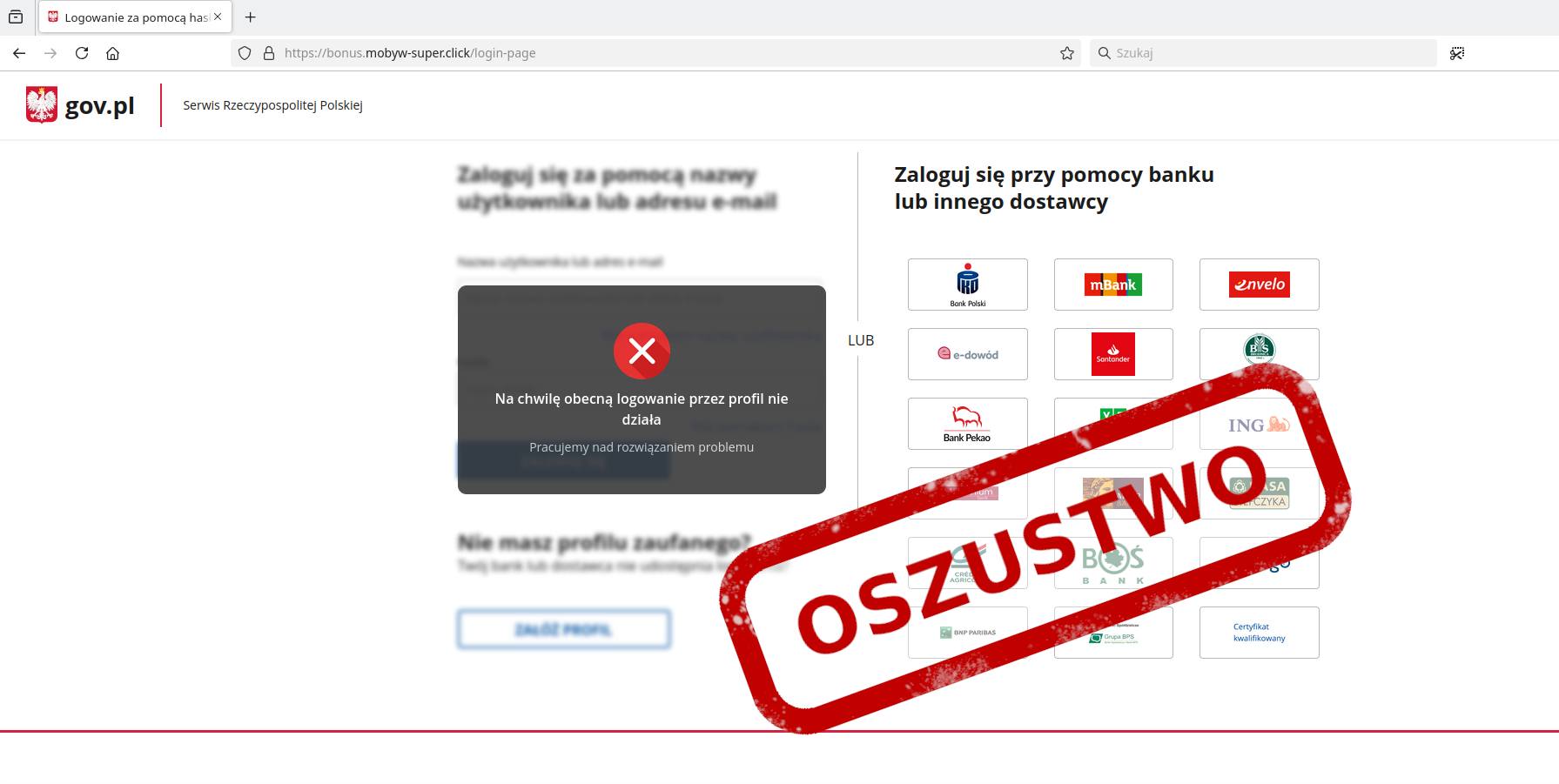
Task: Close the Logowanie za pomocą tab
Action: point(218,17)
